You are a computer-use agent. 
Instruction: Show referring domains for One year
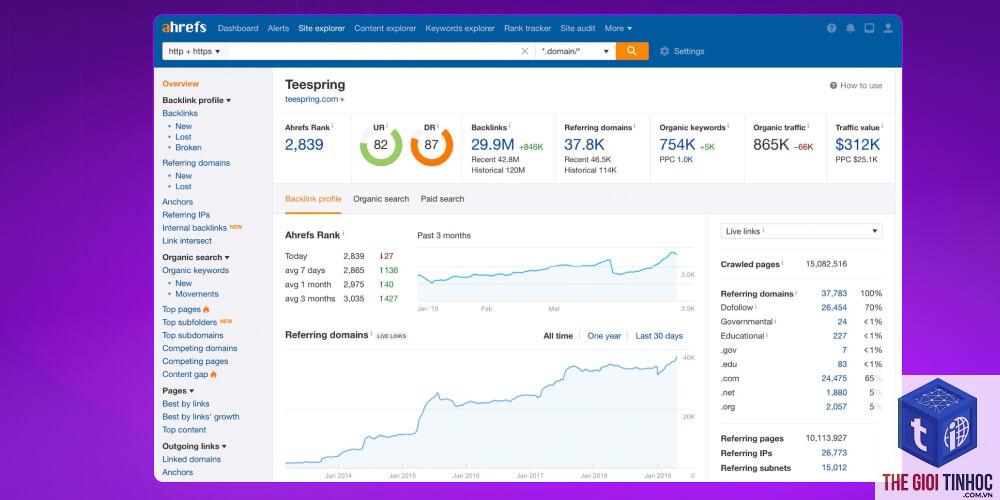coord(604,336)
